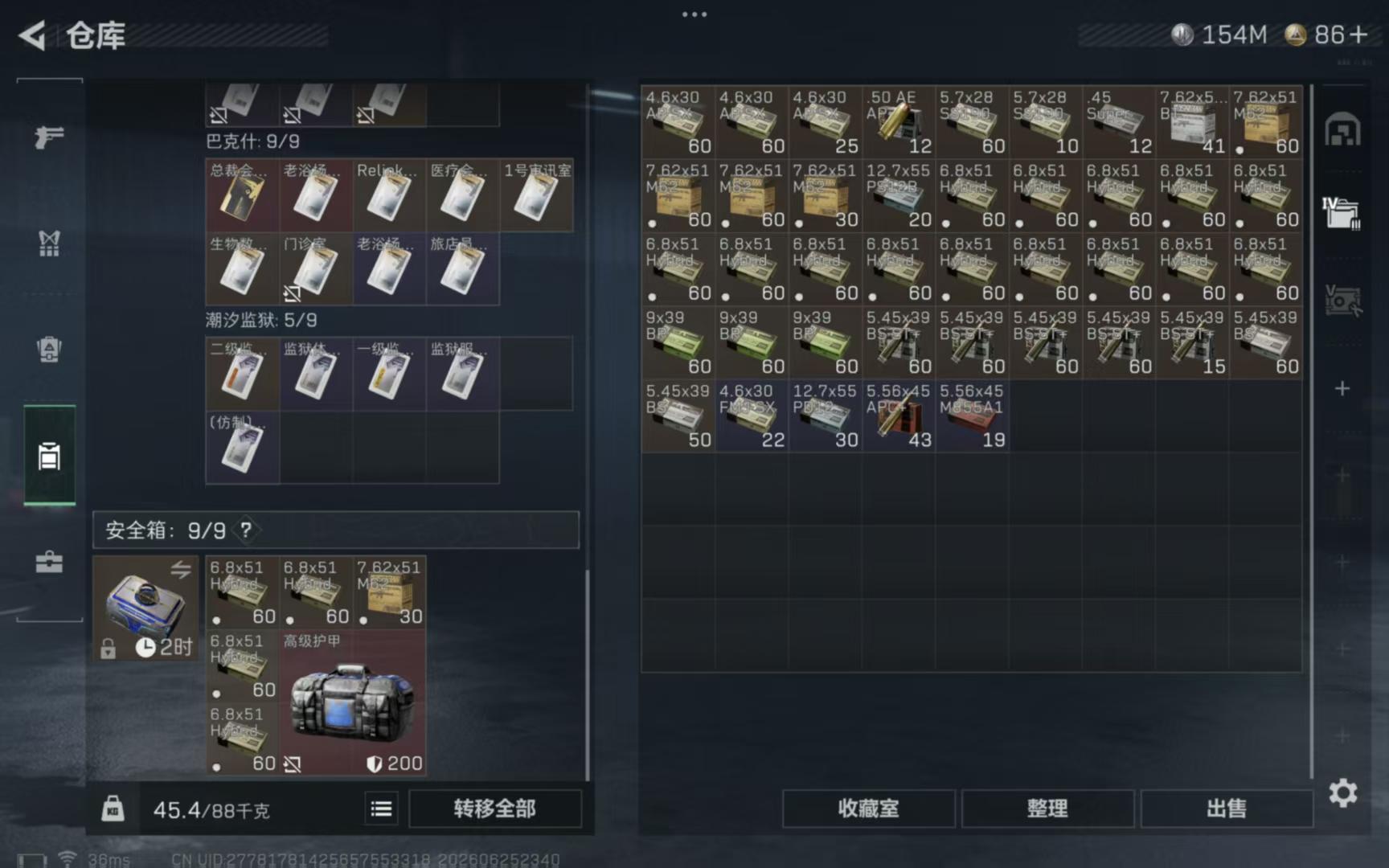The width and height of the screenshot is (1389, 868).
Task: Click the list view icon beside 转移全部
Action: click(x=382, y=809)
